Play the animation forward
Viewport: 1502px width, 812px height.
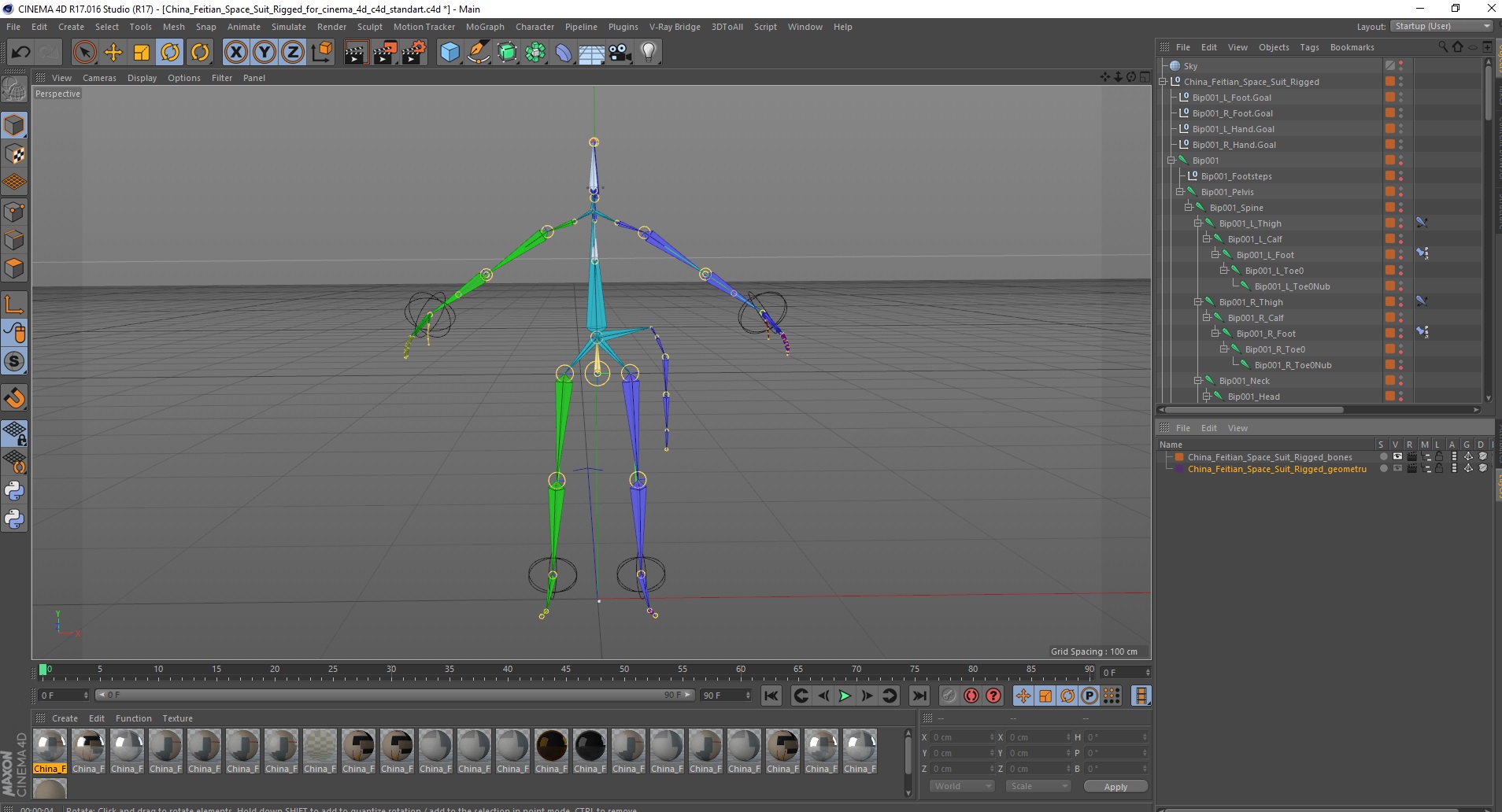(845, 696)
